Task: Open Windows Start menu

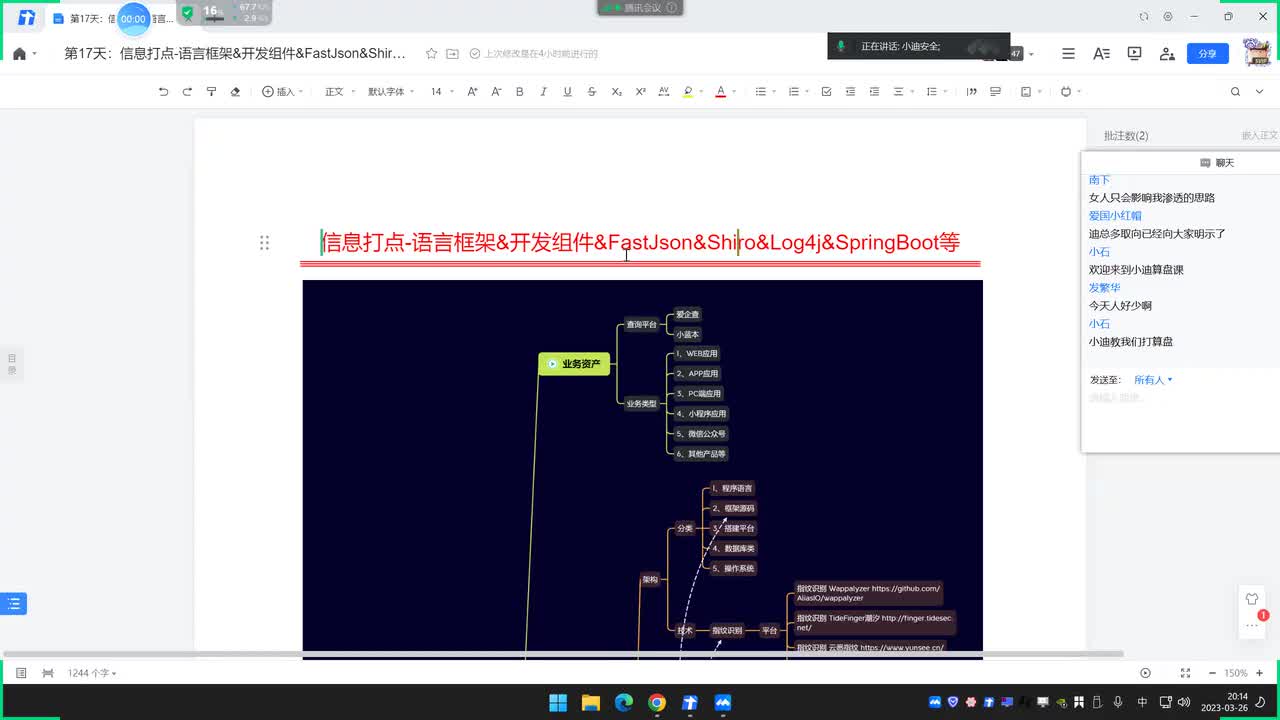Action: (x=558, y=702)
